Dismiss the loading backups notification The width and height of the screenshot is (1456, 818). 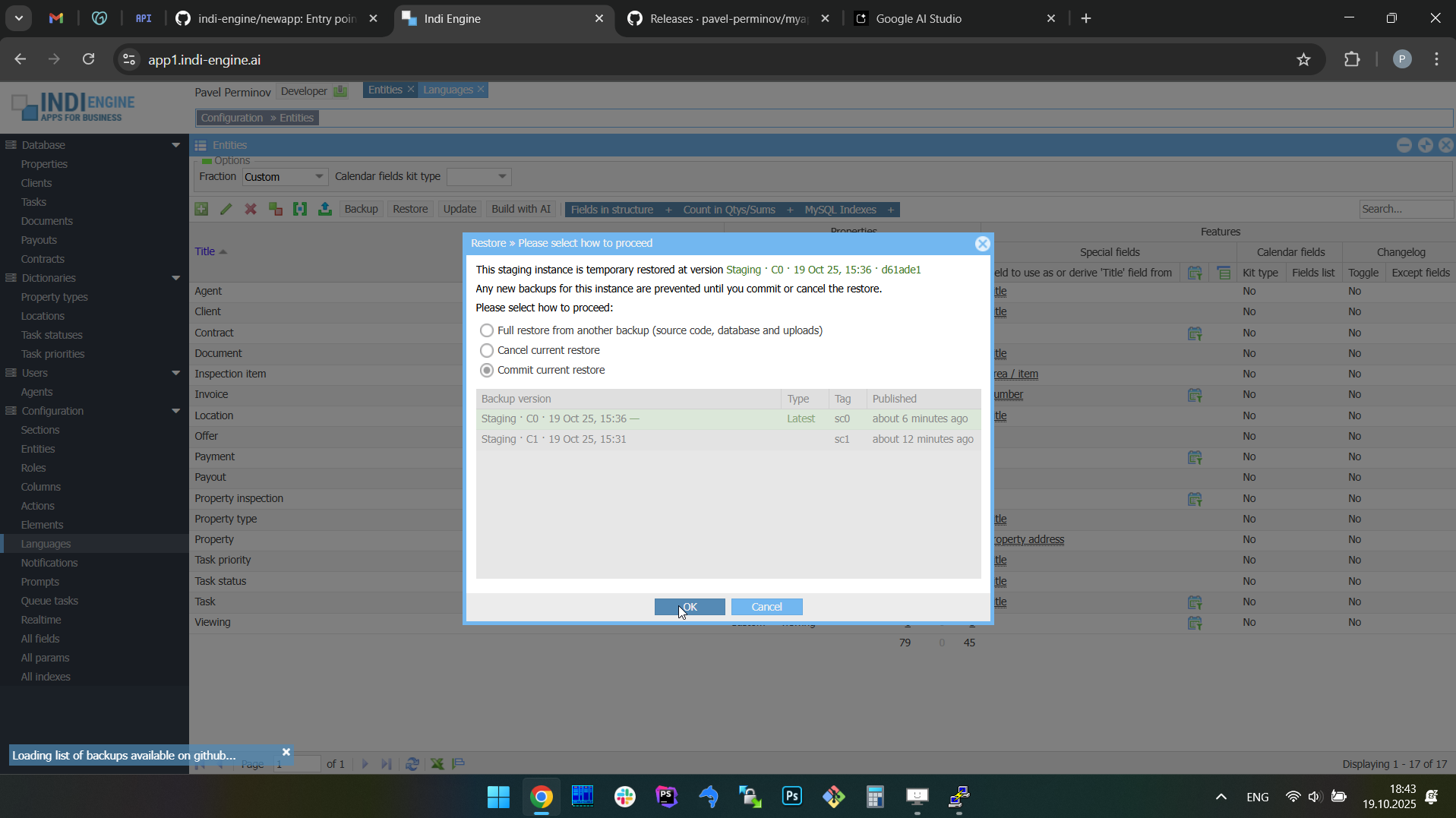click(x=286, y=752)
